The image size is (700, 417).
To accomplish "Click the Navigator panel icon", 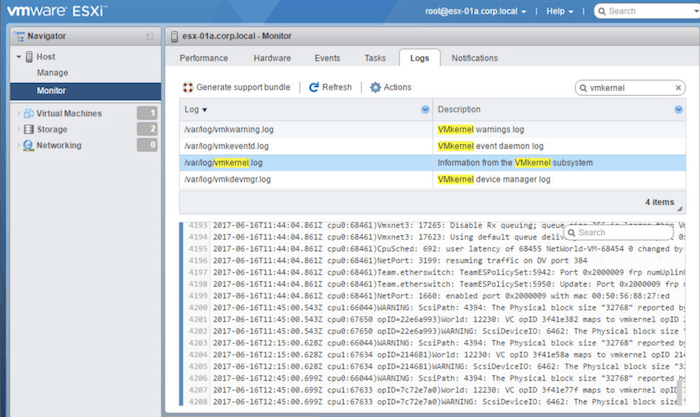I will pyautogui.click(x=19, y=36).
